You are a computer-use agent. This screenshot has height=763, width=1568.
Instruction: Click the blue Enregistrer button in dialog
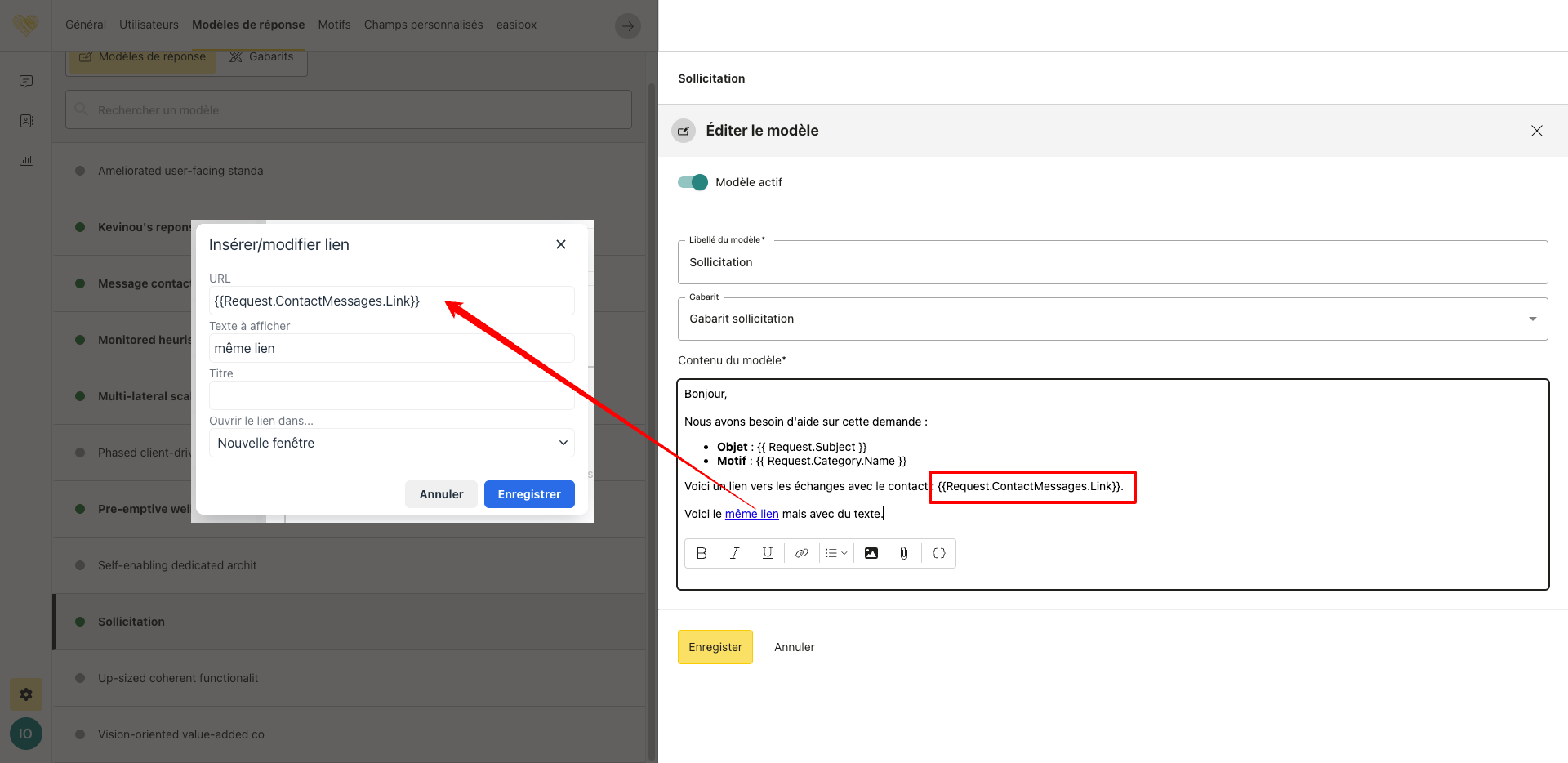(x=529, y=494)
